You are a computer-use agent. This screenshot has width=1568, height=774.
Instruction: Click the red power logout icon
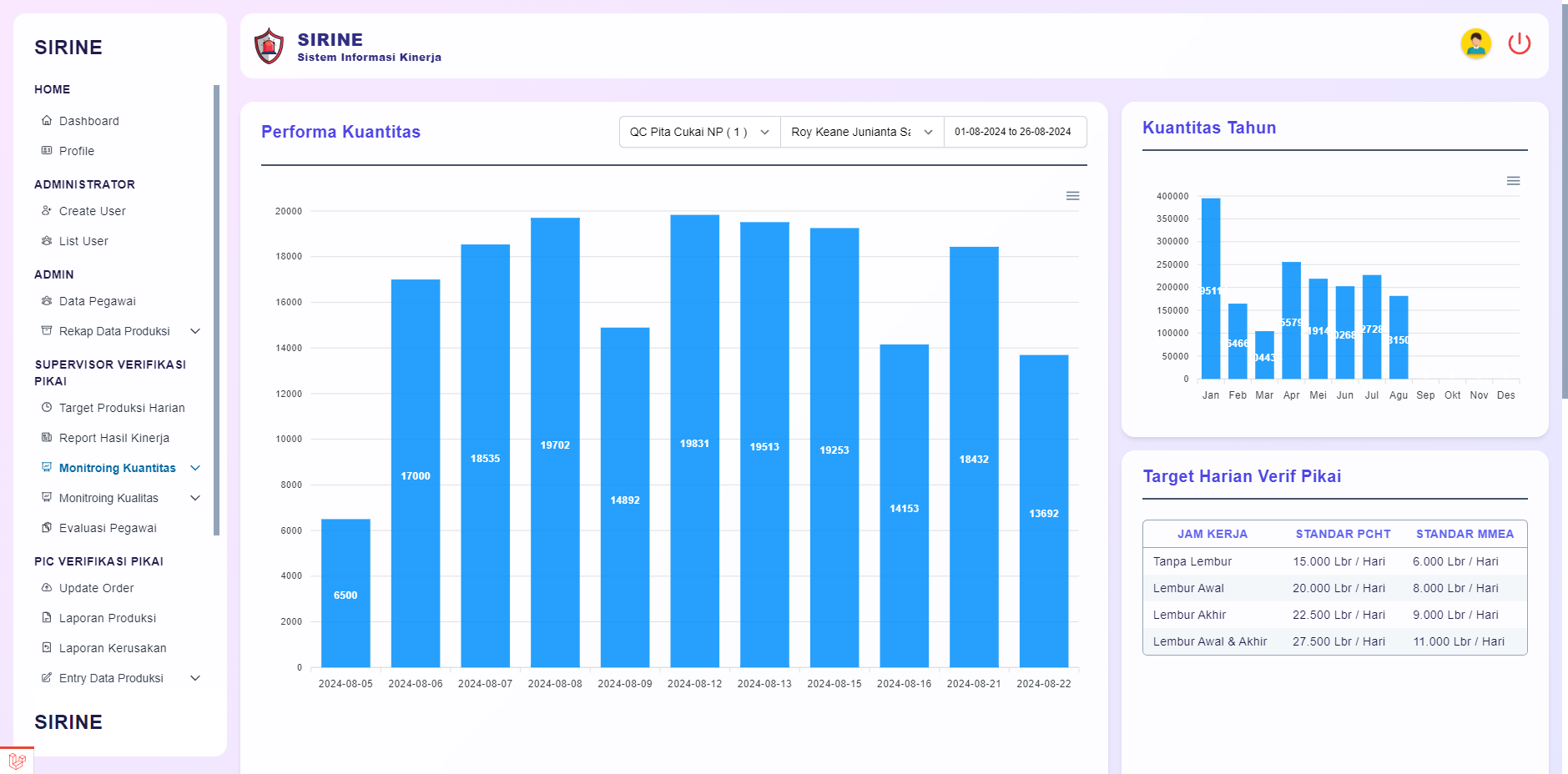1520,43
